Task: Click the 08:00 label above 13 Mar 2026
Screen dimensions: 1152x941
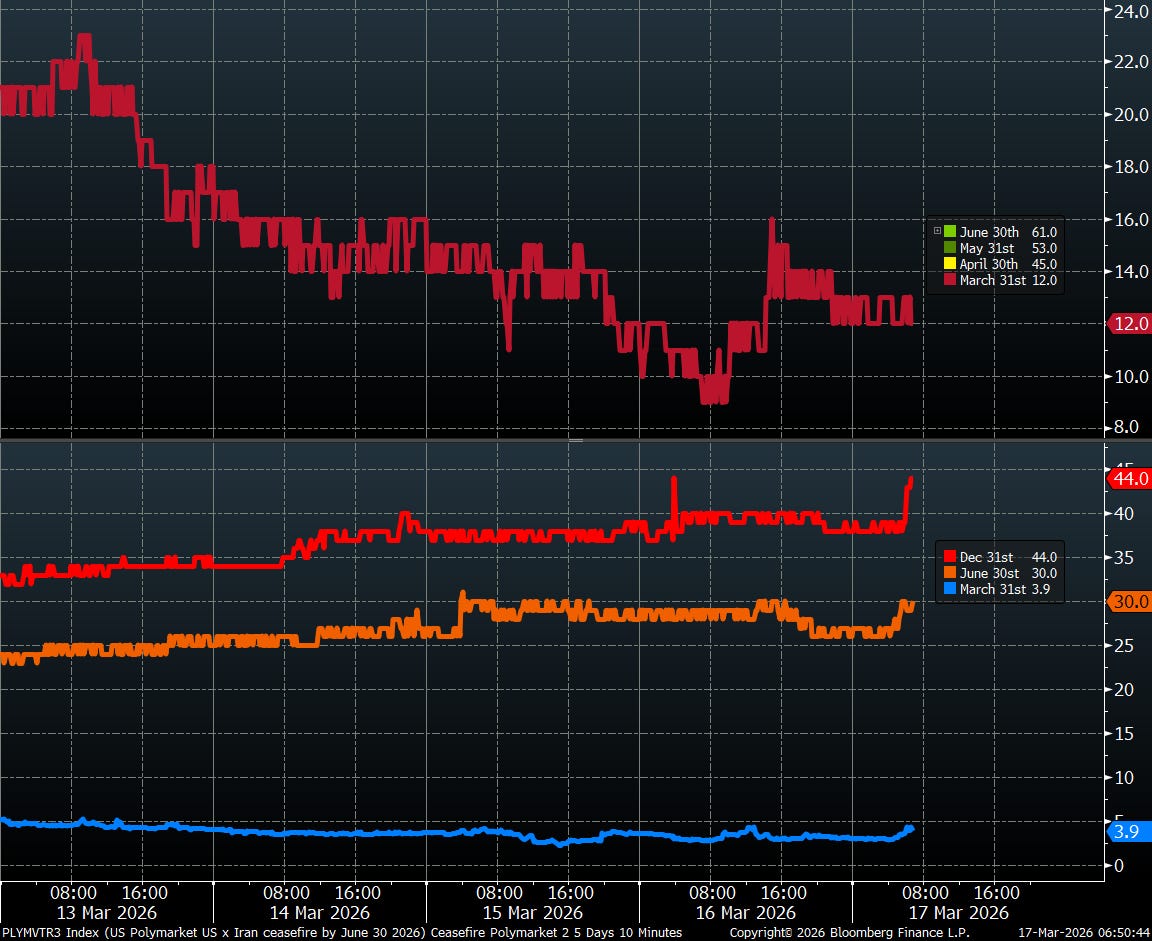Action: tap(73, 893)
